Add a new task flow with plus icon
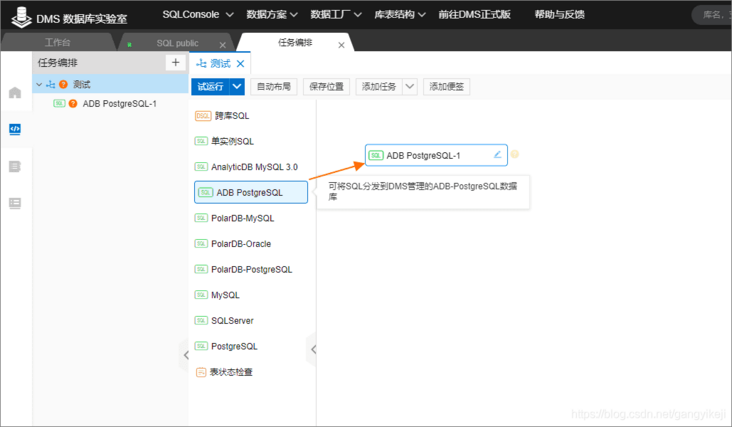 coord(176,63)
